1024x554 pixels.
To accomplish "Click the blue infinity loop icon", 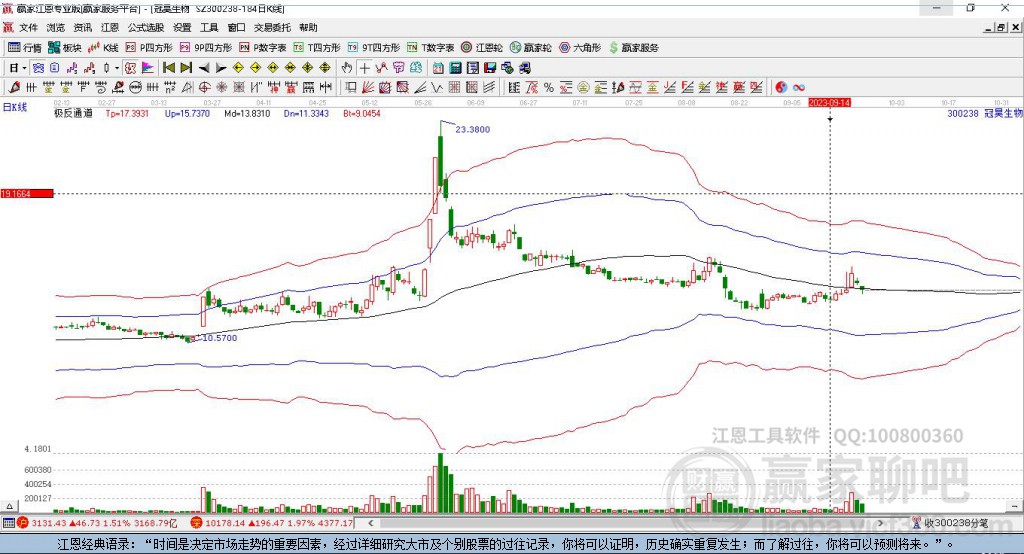I will coord(799,87).
